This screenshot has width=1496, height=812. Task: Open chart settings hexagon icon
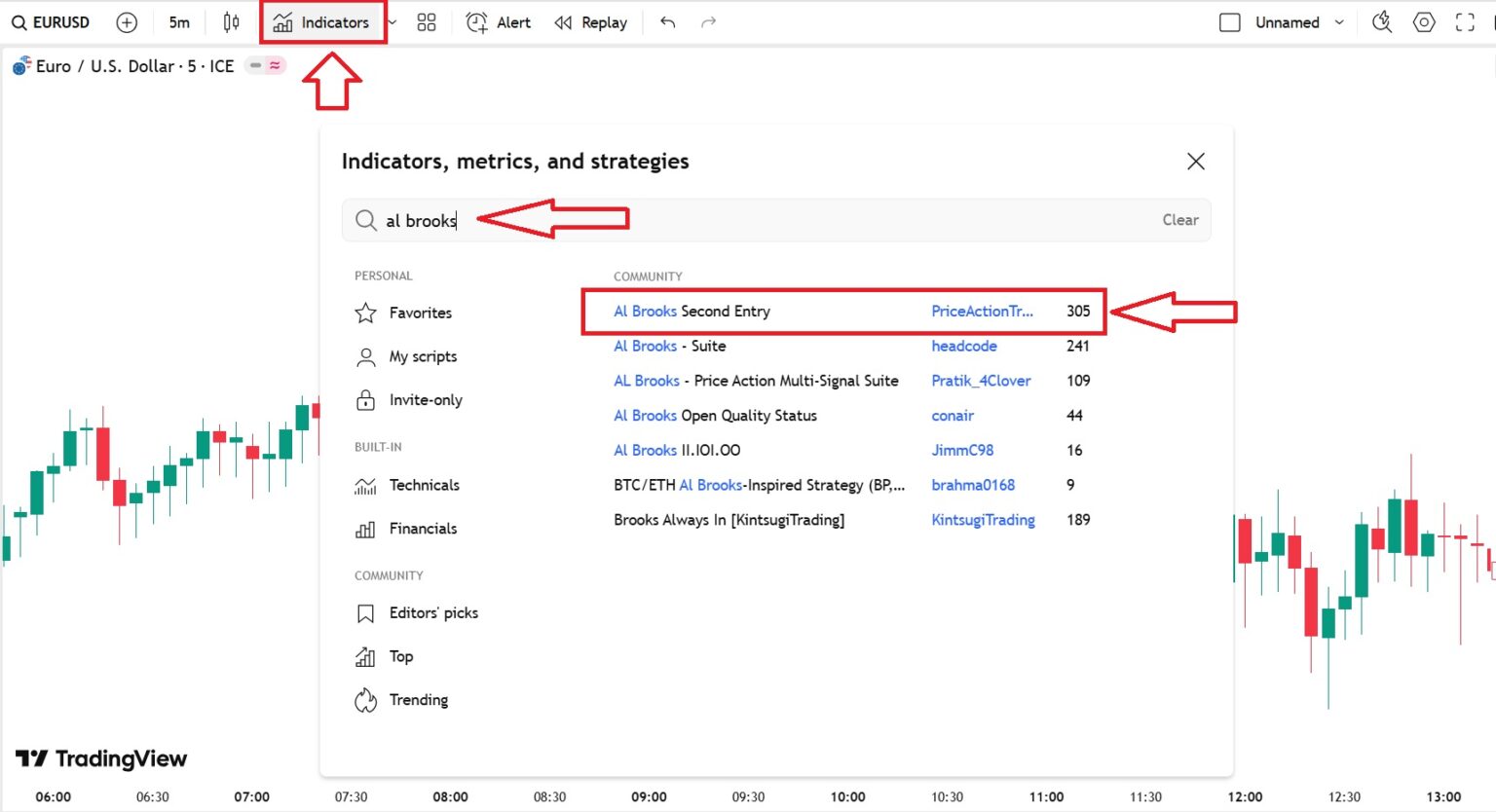point(1424,22)
